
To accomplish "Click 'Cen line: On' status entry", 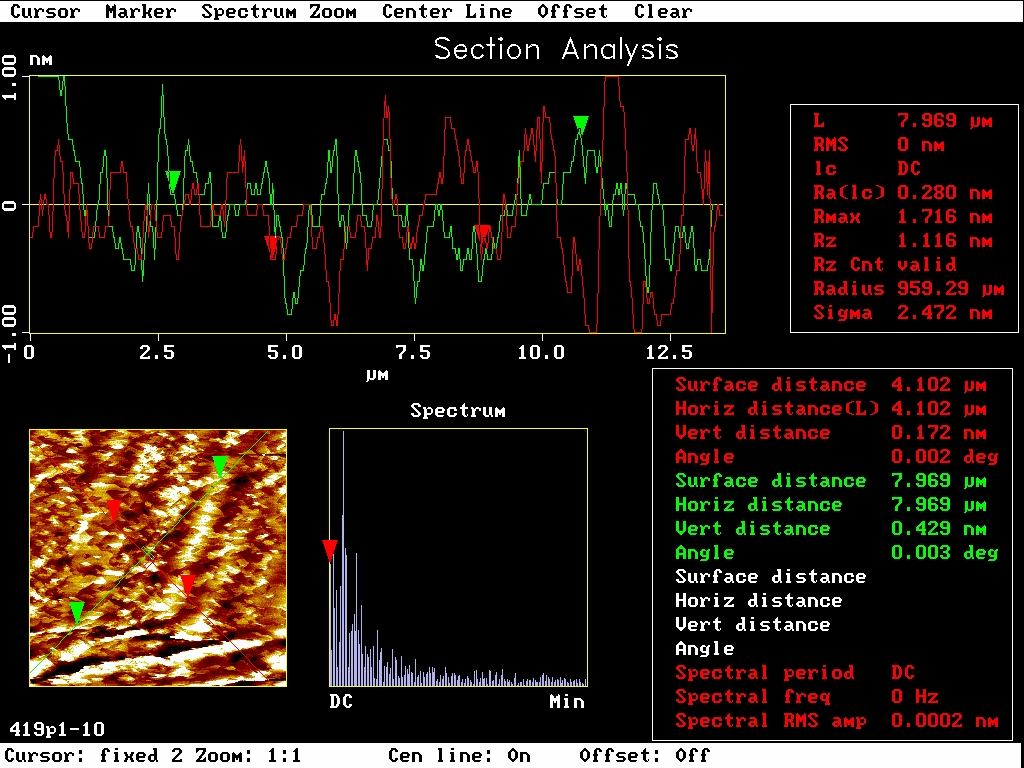I will click(x=459, y=756).
